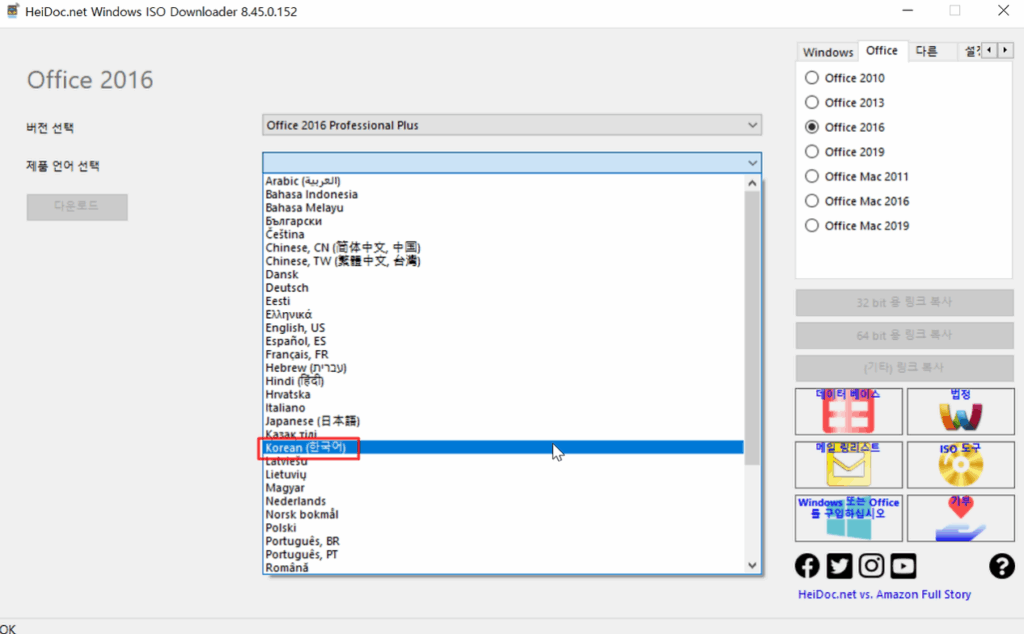
Task: Click the HeiDoc app icon in title bar
Action: pyautogui.click(x=12, y=11)
